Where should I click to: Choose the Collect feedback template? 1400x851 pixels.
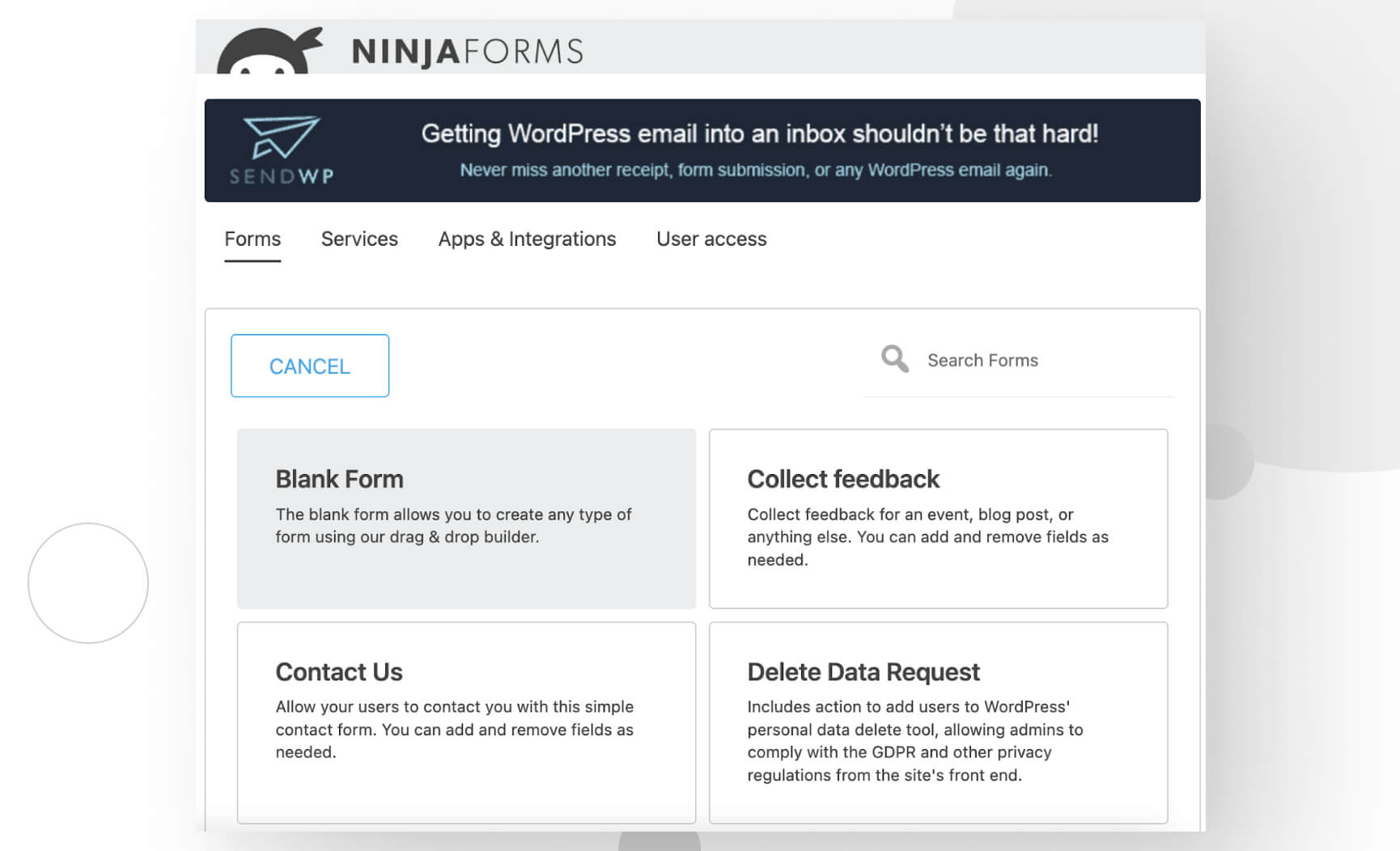938,519
